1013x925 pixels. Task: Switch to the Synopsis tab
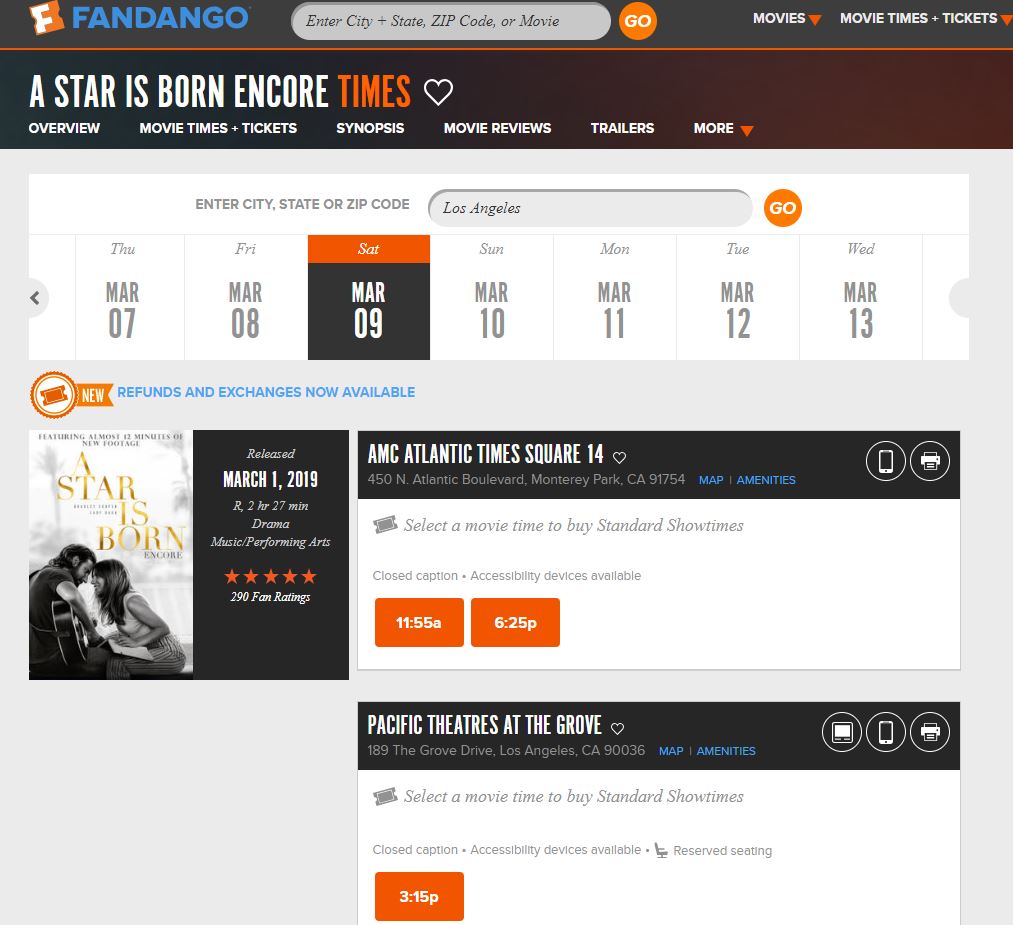pyautogui.click(x=370, y=128)
